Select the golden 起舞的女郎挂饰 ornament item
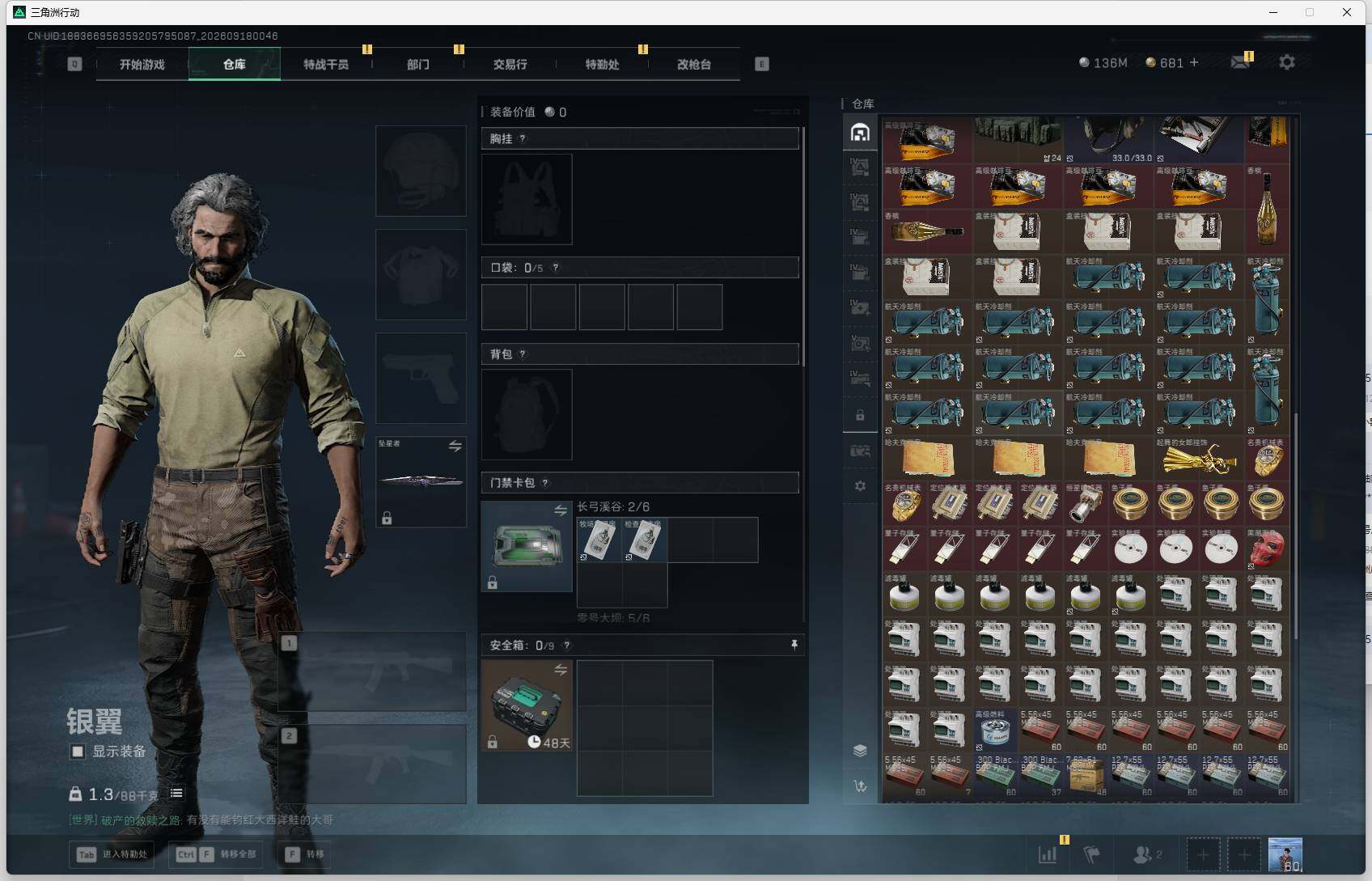Viewport: 1372px width, 881px height. 1199,458
